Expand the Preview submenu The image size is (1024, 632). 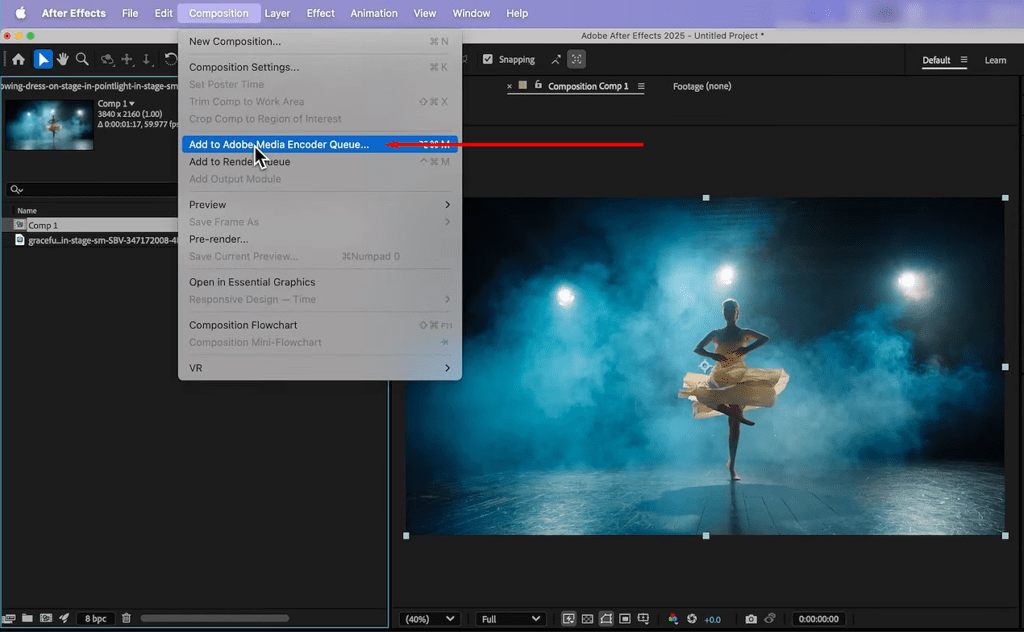coord(319,204)
